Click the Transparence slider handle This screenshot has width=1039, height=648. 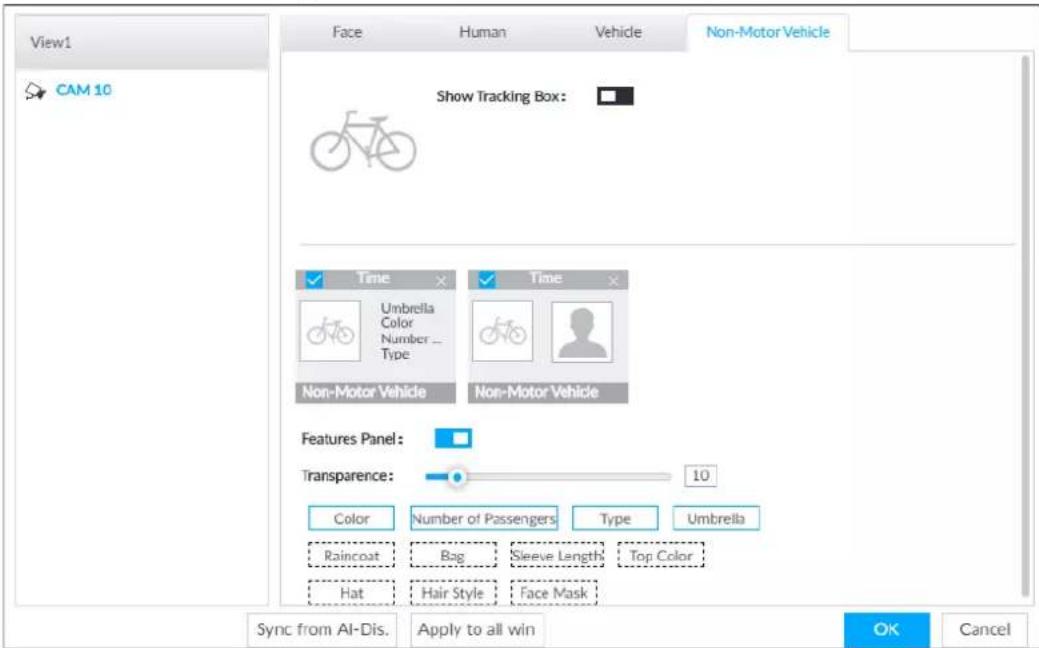pos(457,476)
